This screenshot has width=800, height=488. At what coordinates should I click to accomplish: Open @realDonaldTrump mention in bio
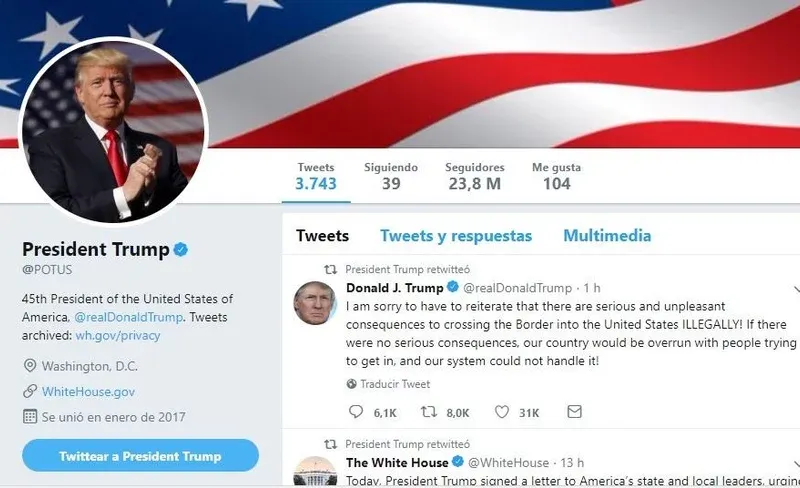[x=129, y=317]
